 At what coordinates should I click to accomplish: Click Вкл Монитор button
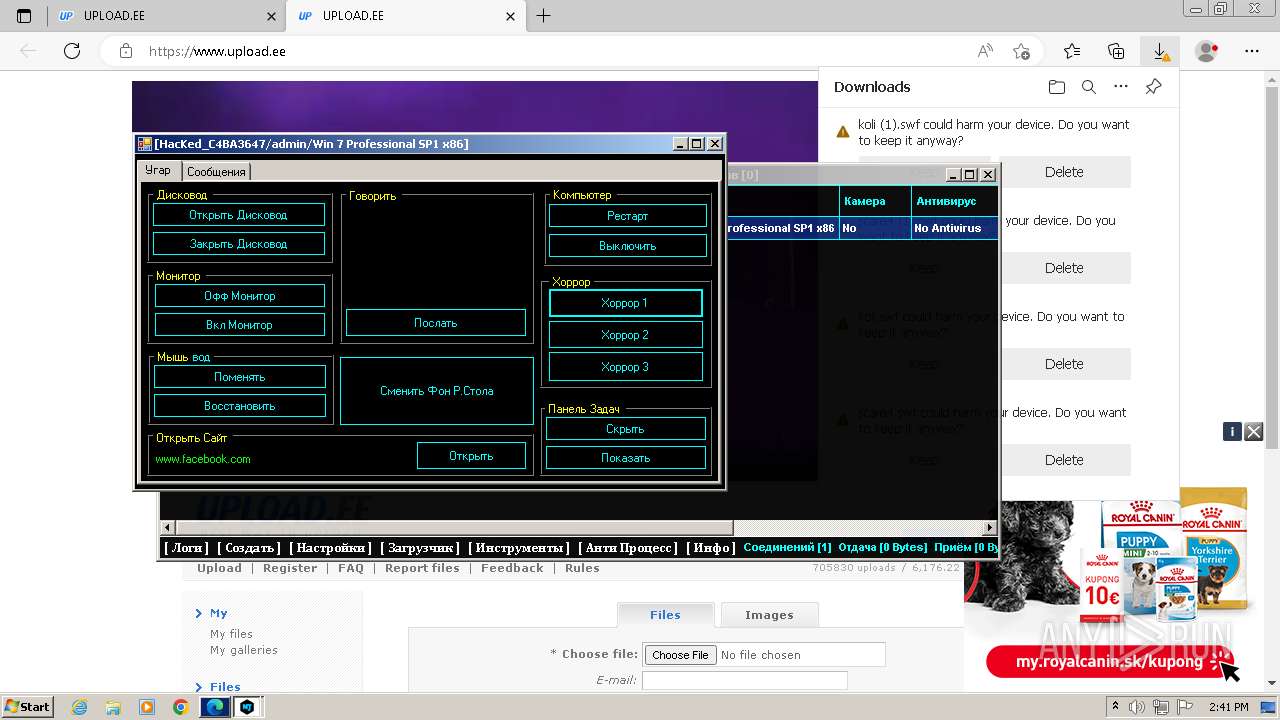tap(239, 325)
